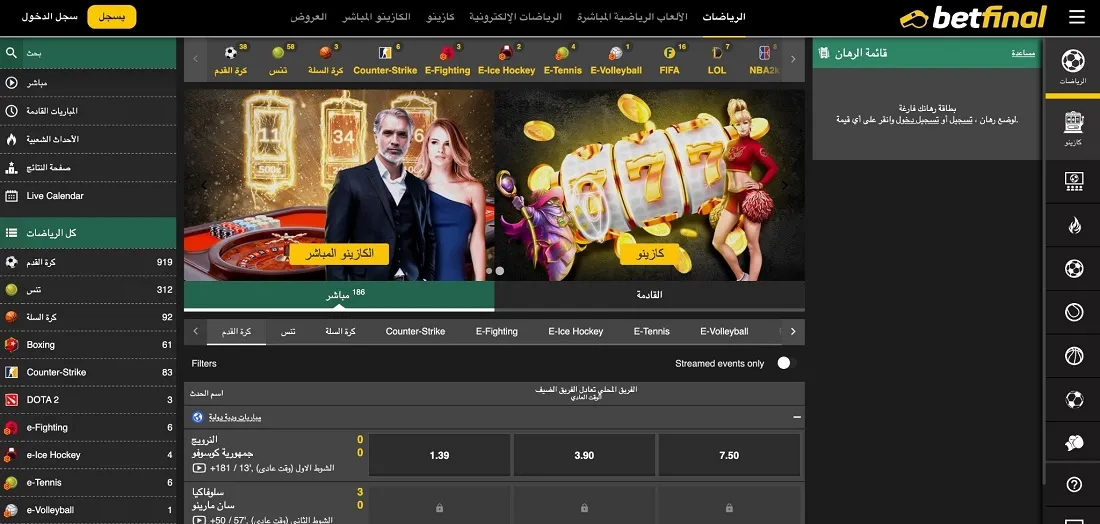Show previous banner with left arrow
The height and width of the screenshot is (524, 1100).
click(204, 185)
